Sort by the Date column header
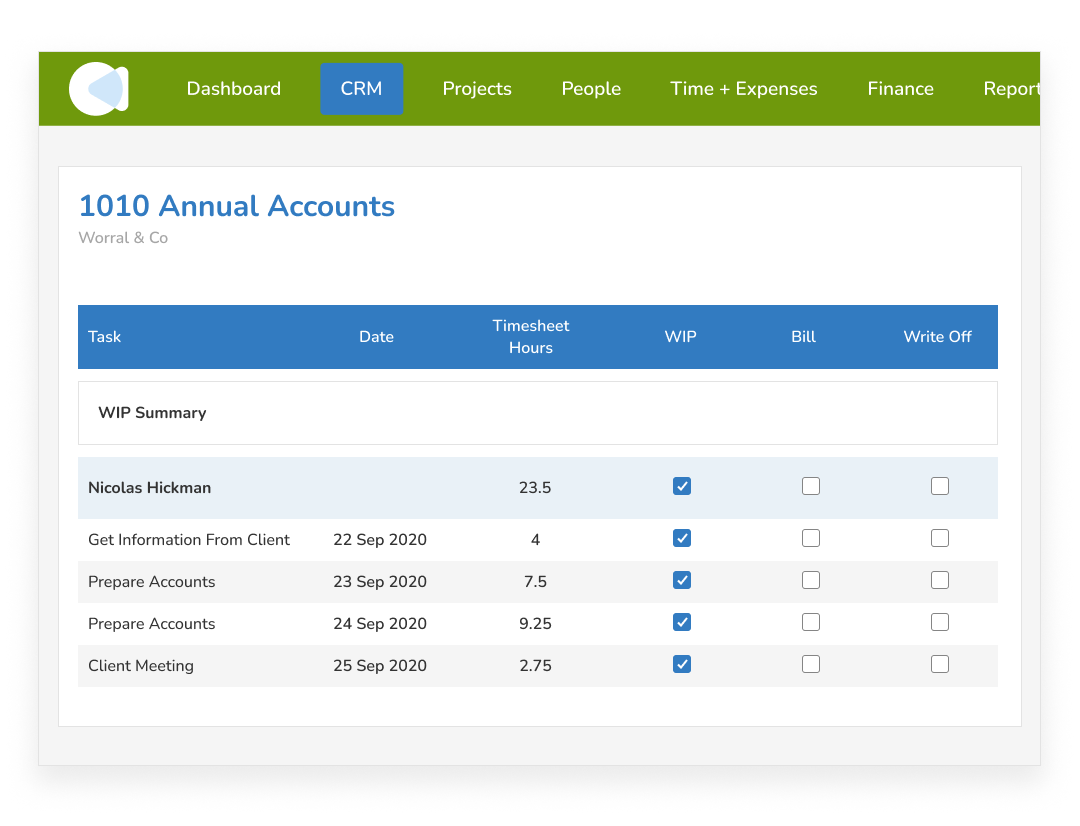The image size is (1080, 826). (x=376, y=337)
